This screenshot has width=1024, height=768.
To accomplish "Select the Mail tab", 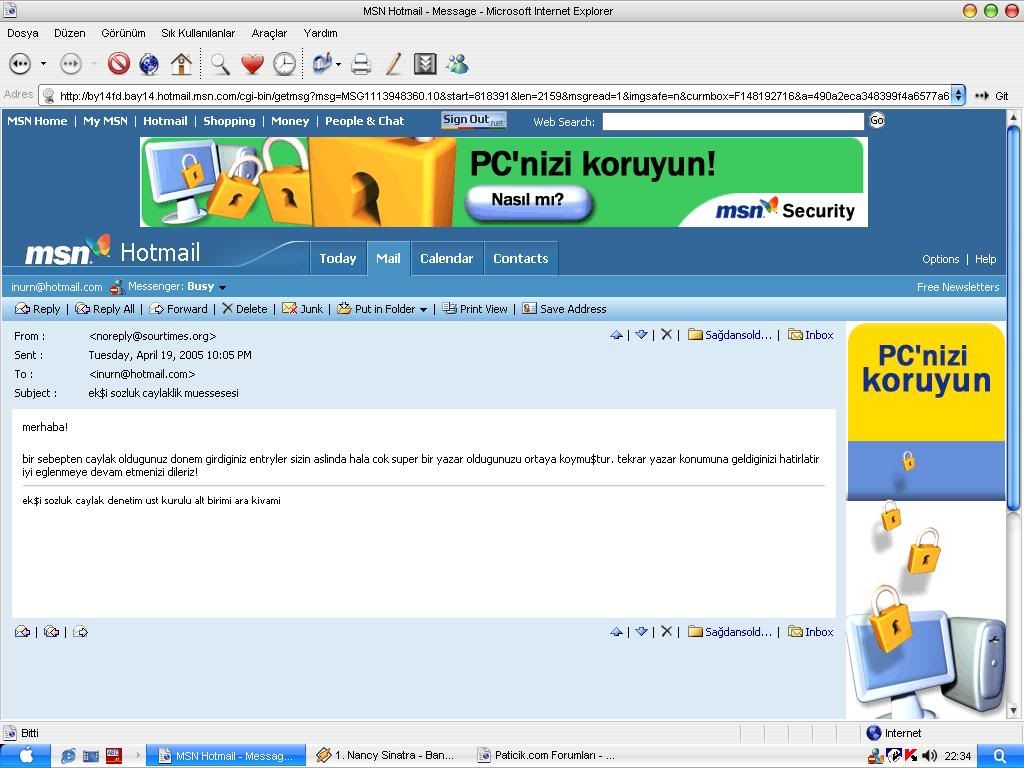I will (389, 259).
